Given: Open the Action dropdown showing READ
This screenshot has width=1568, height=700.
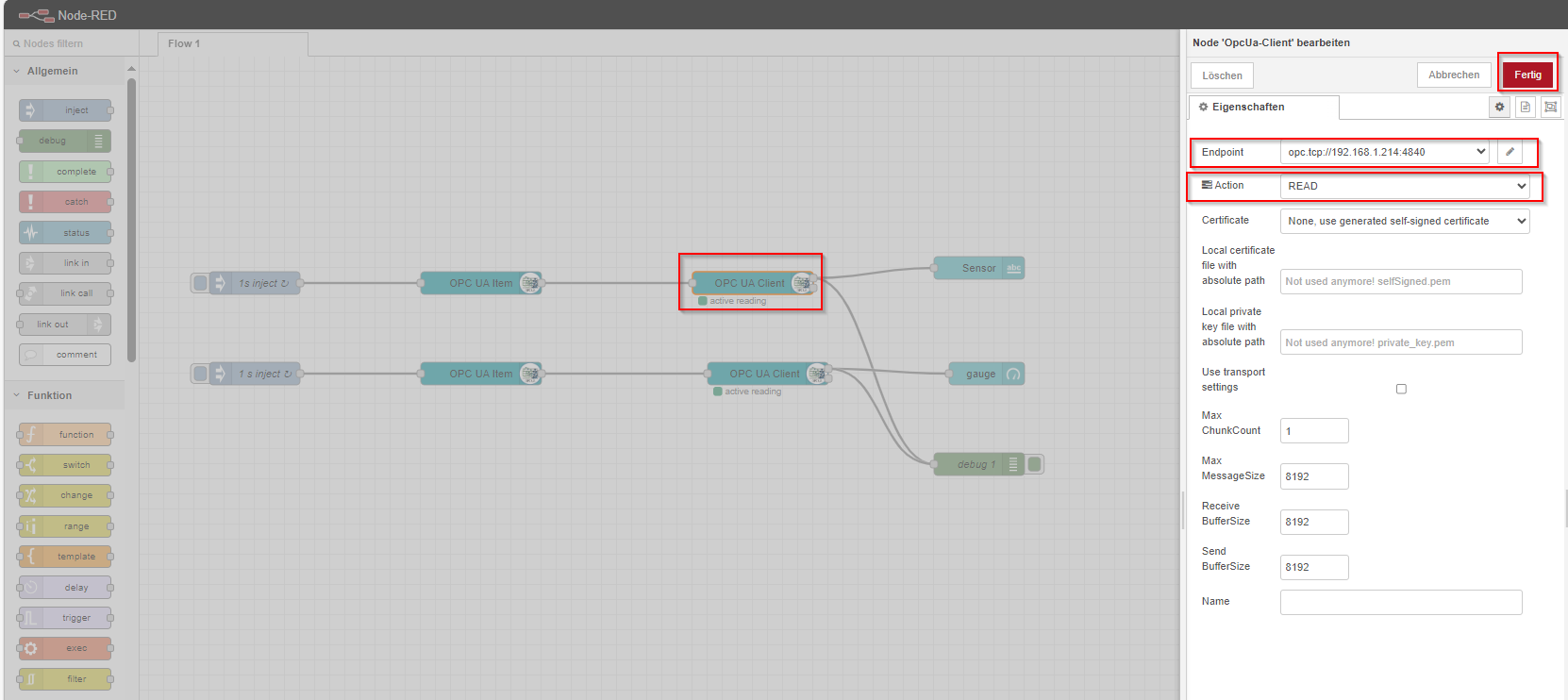Looking at the screenshot, I should tap(1405, 187).
